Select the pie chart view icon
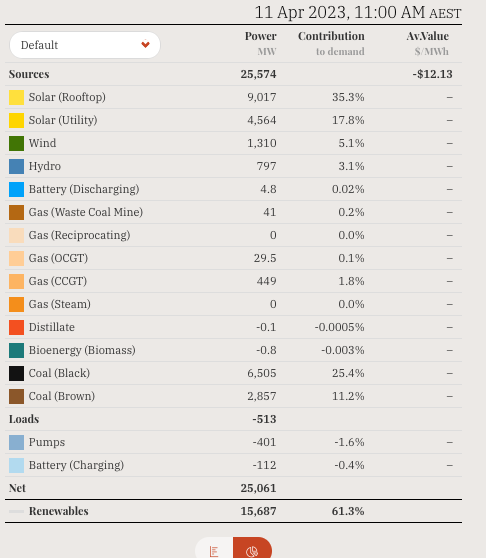Image resolution: width=486 pixels, height=558 pixels. click(252, 550)
